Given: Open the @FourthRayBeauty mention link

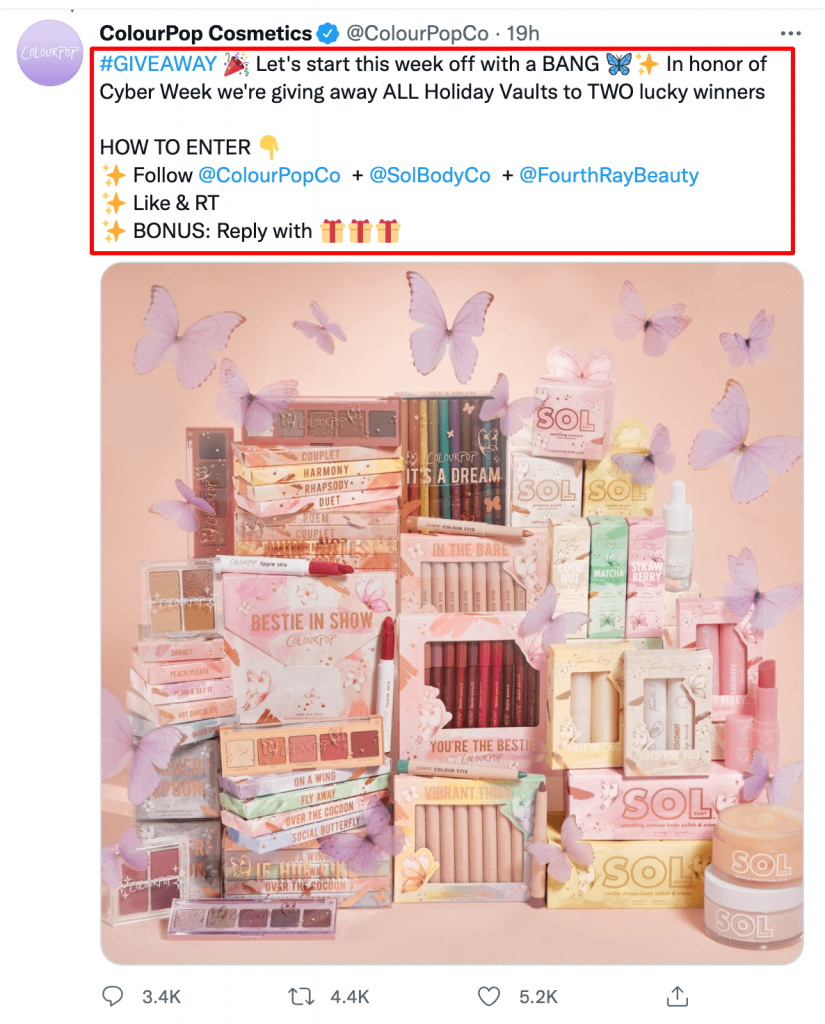Looking at the screenshot, I should coord(609,175).
